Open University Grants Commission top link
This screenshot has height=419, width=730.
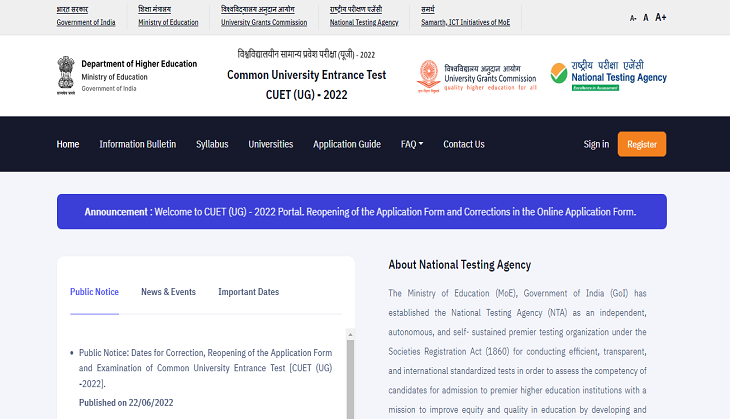pyautogui.click(x=264, y=22)
